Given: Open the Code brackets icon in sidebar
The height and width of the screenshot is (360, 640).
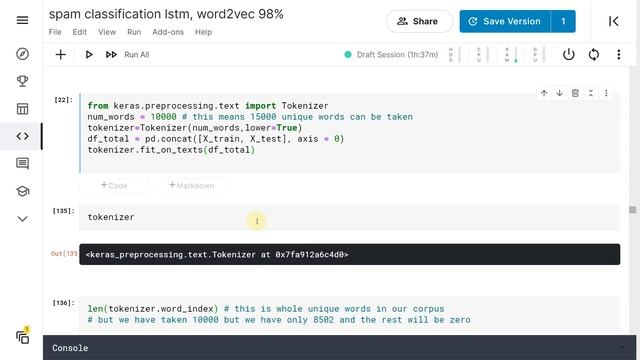Looking at the screenshot, I should tap(22, 136).
